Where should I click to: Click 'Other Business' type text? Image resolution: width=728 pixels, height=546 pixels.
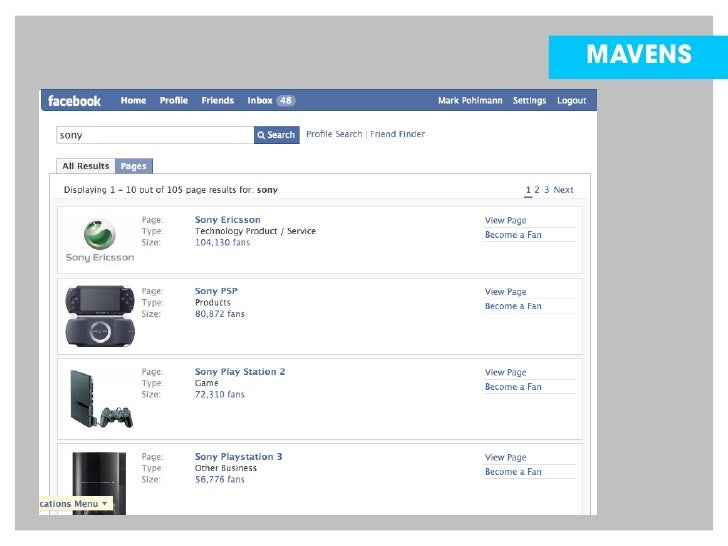point(226,468)
